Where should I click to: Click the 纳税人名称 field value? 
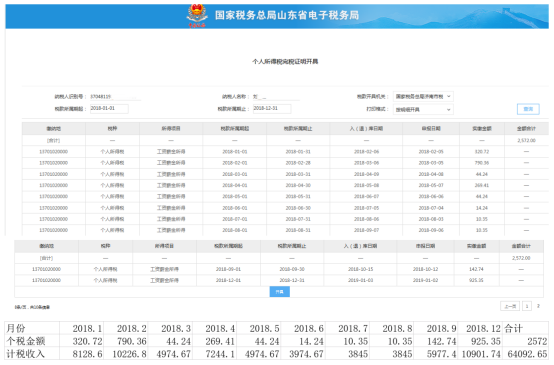coord(276,96)
